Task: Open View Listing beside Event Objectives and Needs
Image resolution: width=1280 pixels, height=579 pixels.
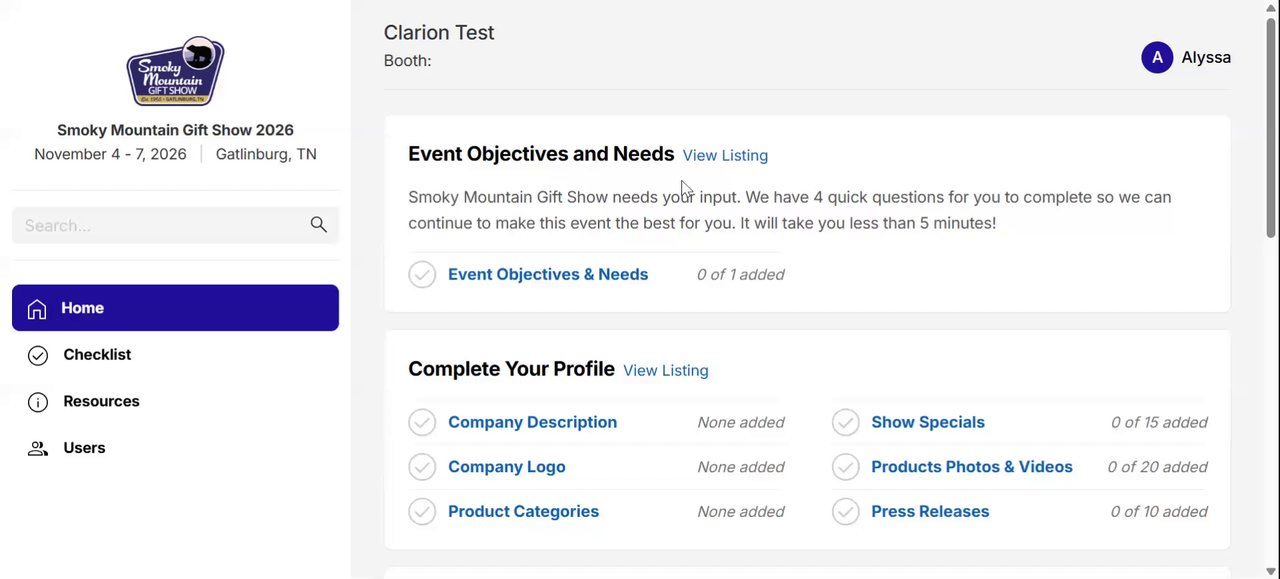Action: 725,155
